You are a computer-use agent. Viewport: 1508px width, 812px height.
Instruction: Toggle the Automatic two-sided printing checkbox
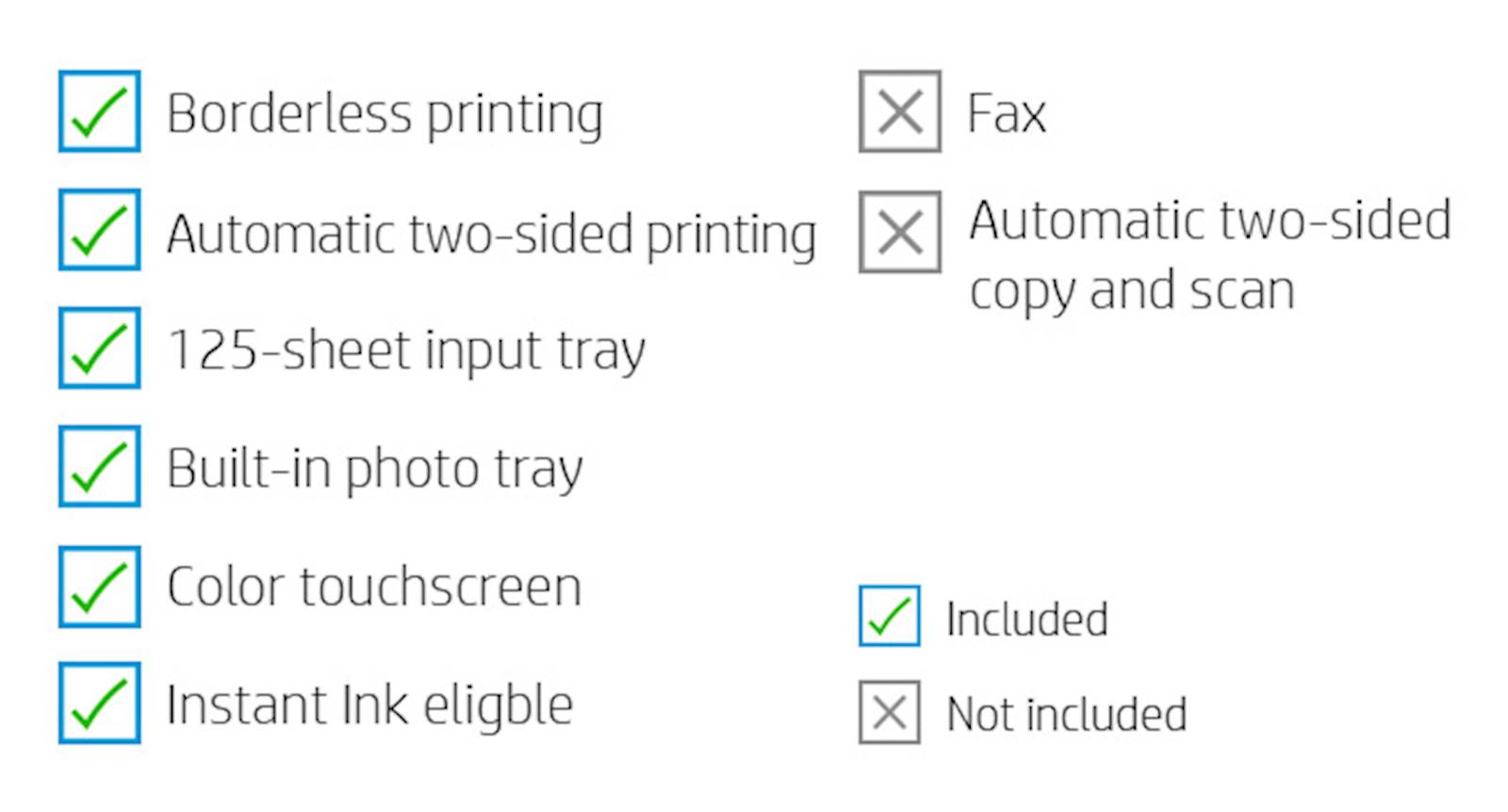[x=99, y=230]
